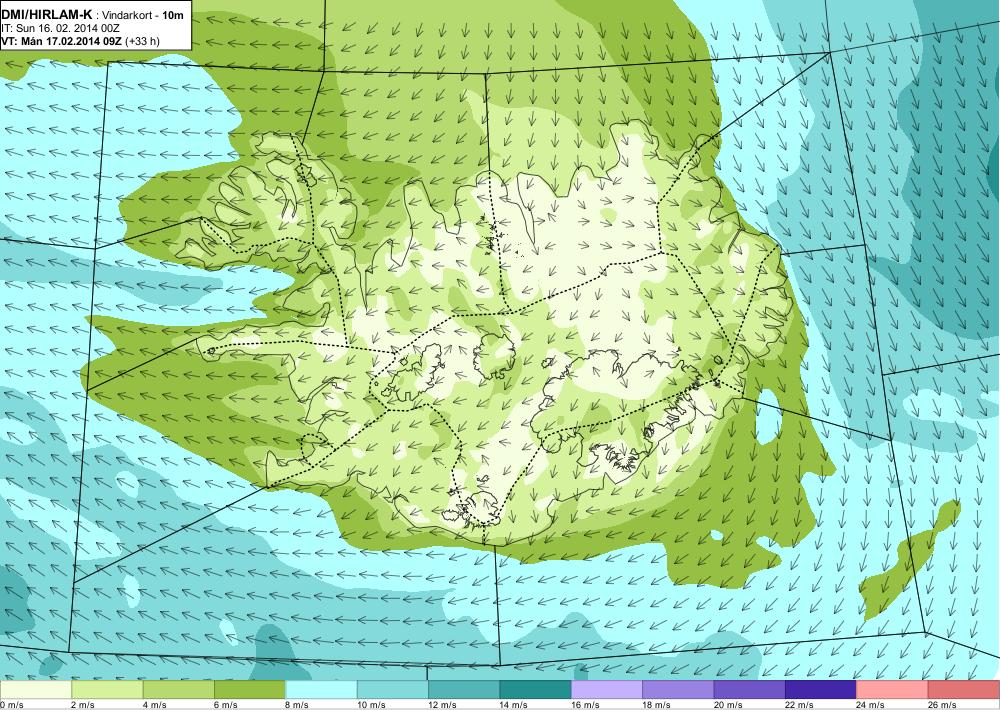Click the "24 m/s" legend label
1000x710 pixels.
pos(871,705)
